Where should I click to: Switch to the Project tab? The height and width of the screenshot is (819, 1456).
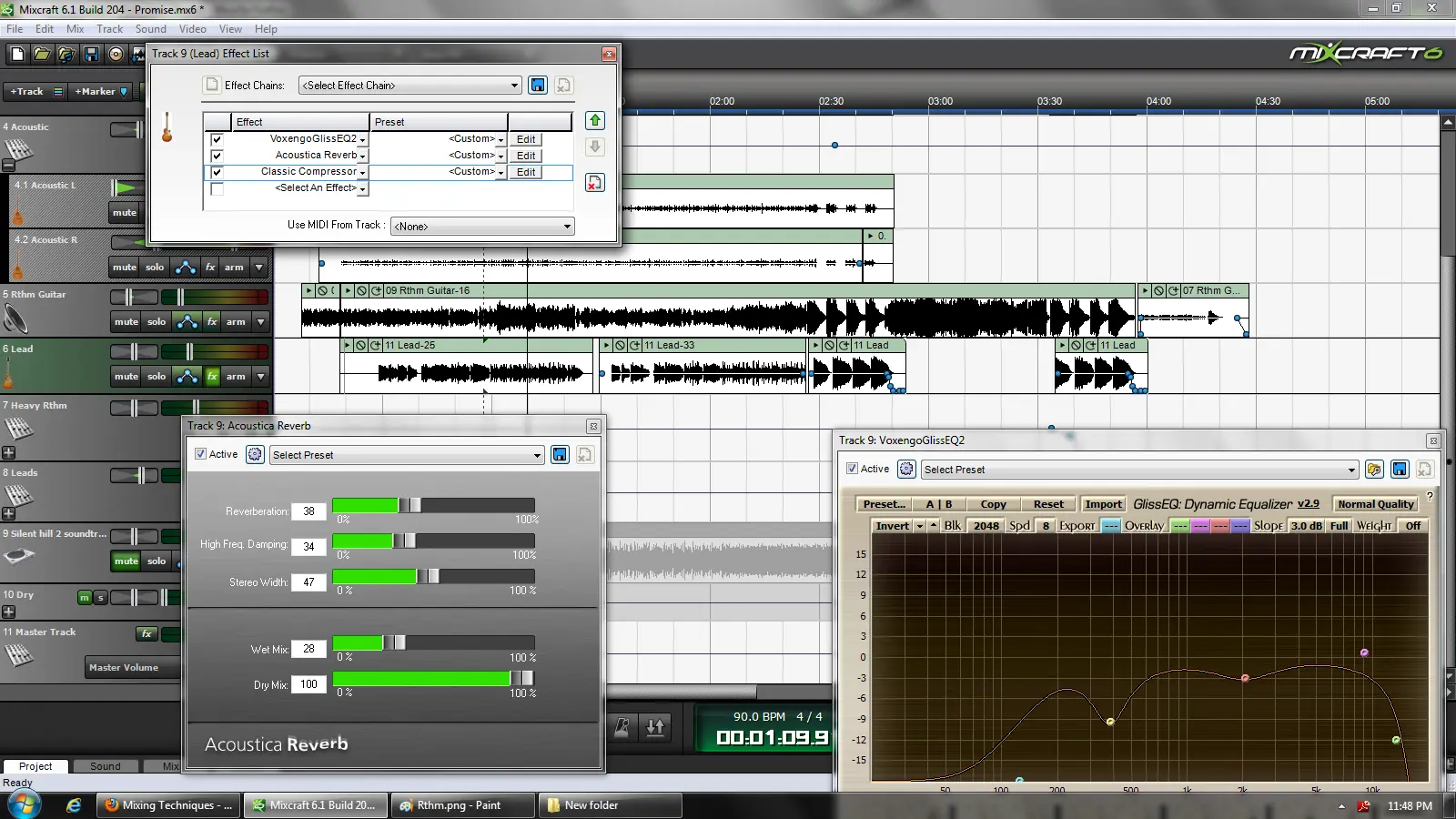35,766
